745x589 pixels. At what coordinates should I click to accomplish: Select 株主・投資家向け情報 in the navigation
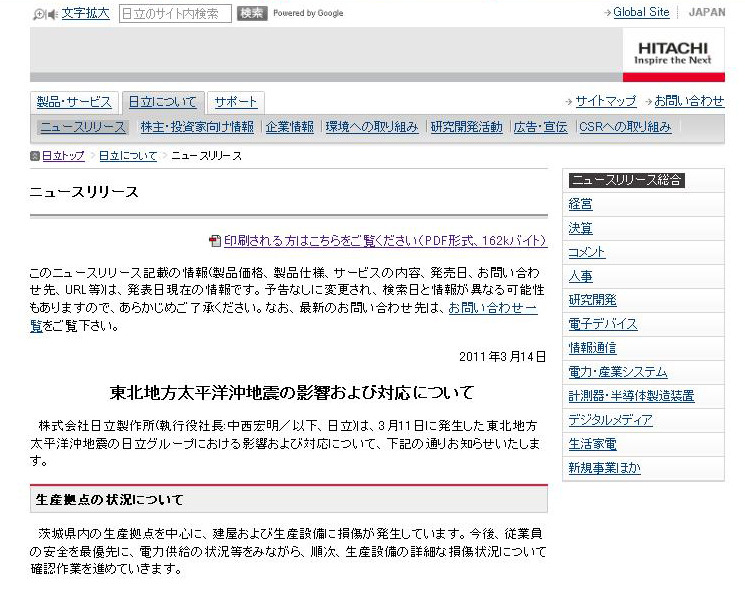pos(197,127)
